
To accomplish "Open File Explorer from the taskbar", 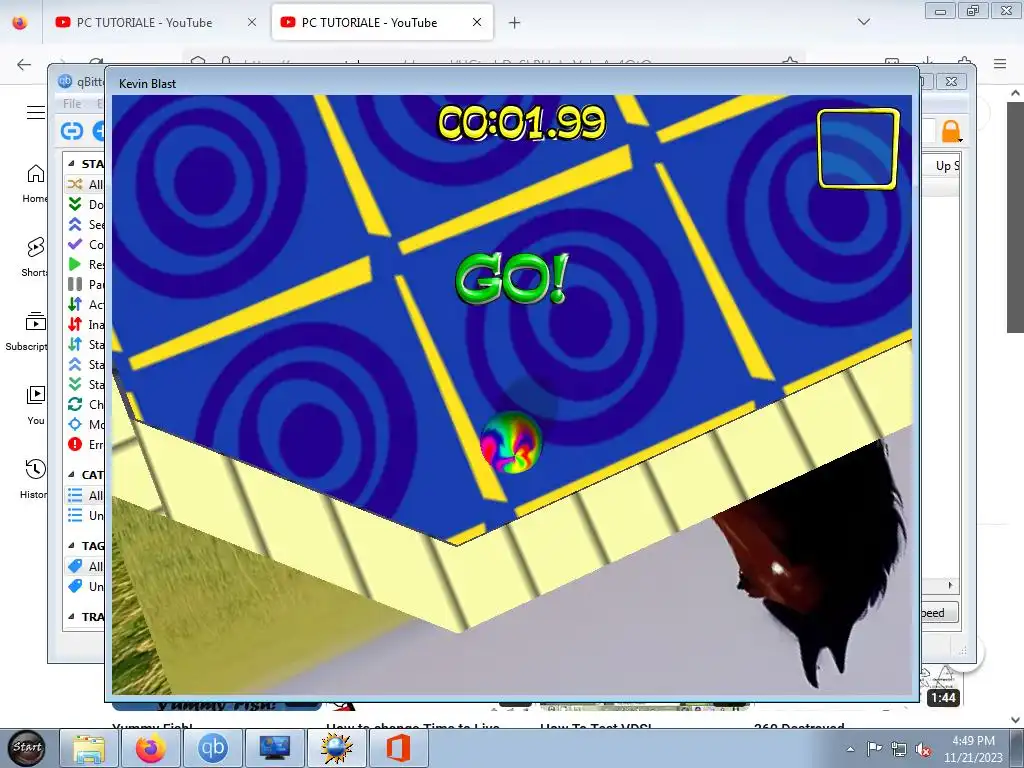I will click(89, 748).
